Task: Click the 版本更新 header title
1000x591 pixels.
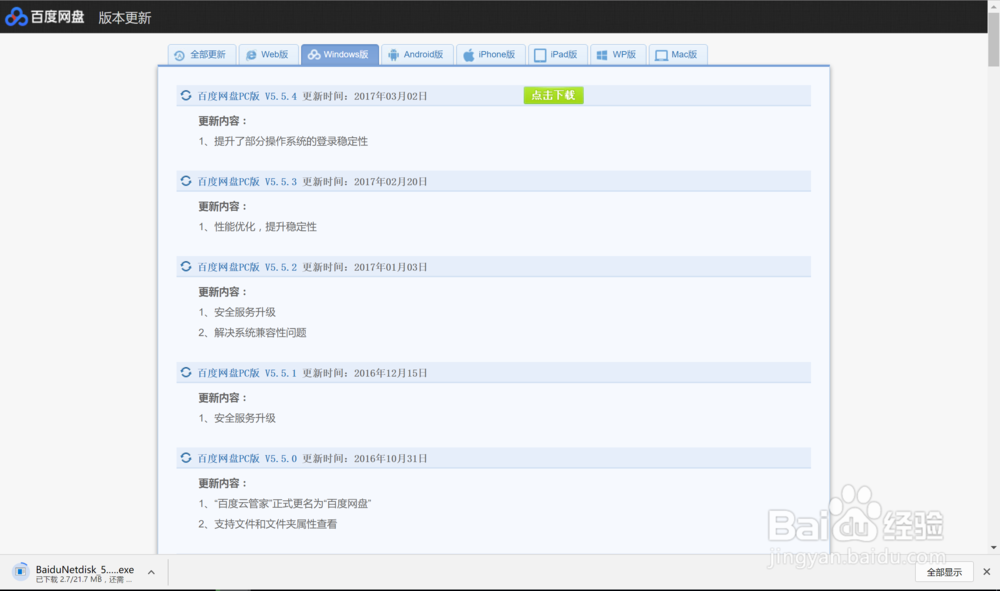Action: (124, 18)
